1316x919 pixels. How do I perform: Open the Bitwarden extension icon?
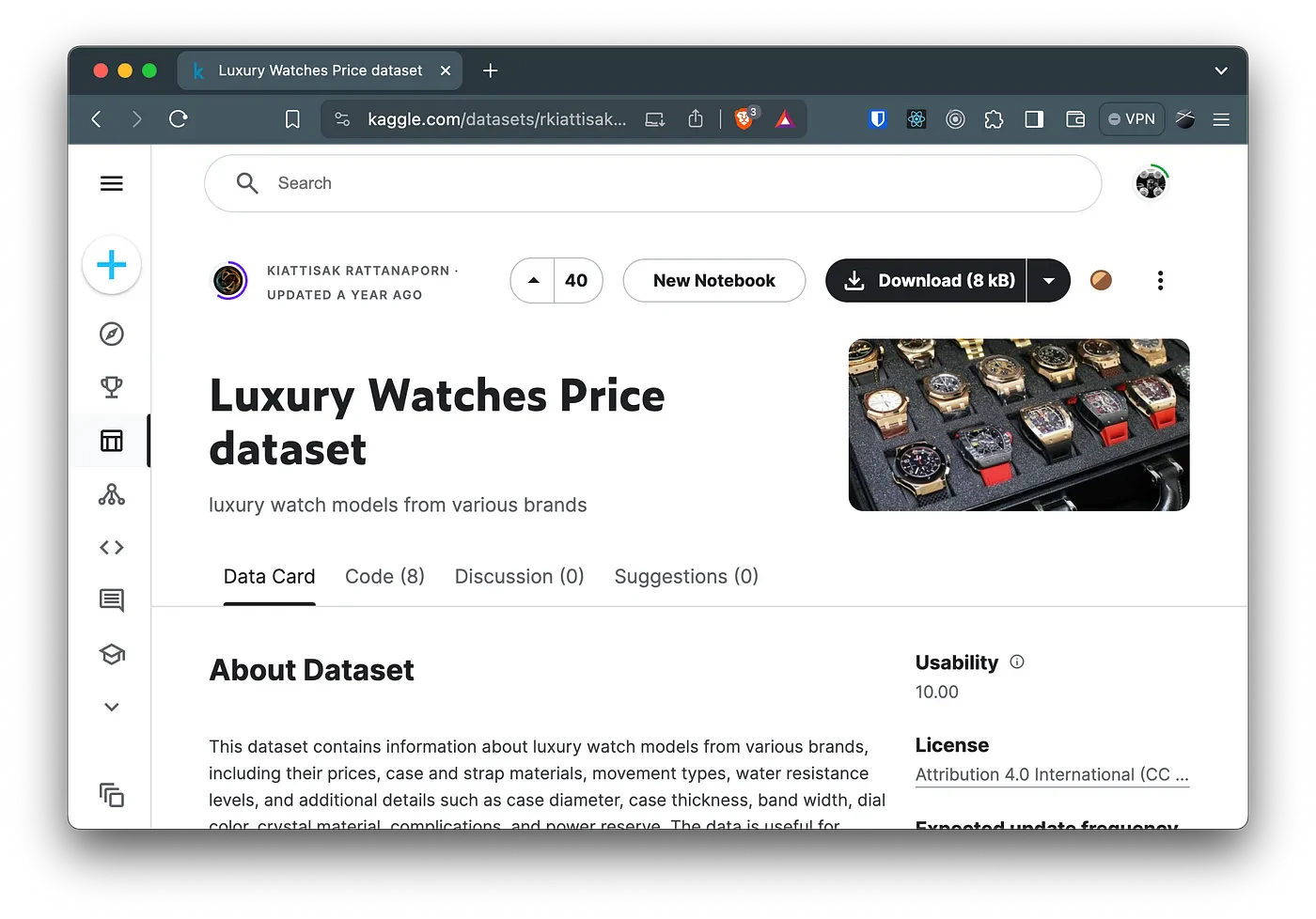click(x=877, y=118)
